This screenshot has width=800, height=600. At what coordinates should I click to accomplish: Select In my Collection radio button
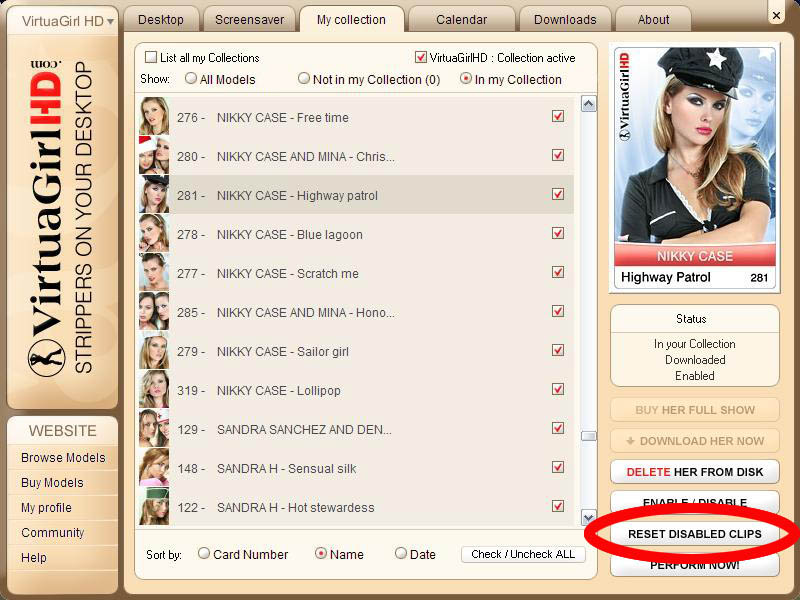point(465,78)
